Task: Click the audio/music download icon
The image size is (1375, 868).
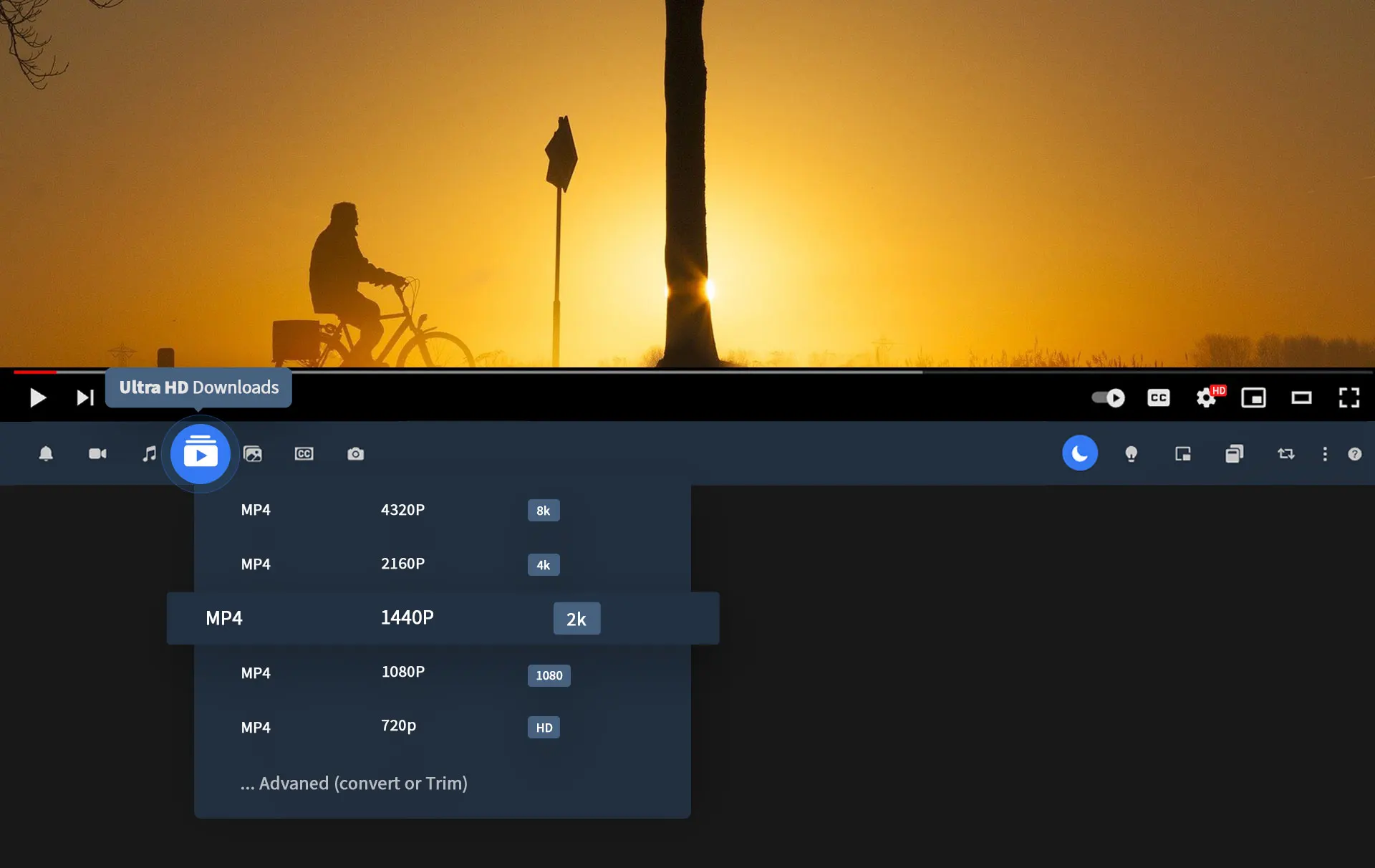Action: click(149, 453)
